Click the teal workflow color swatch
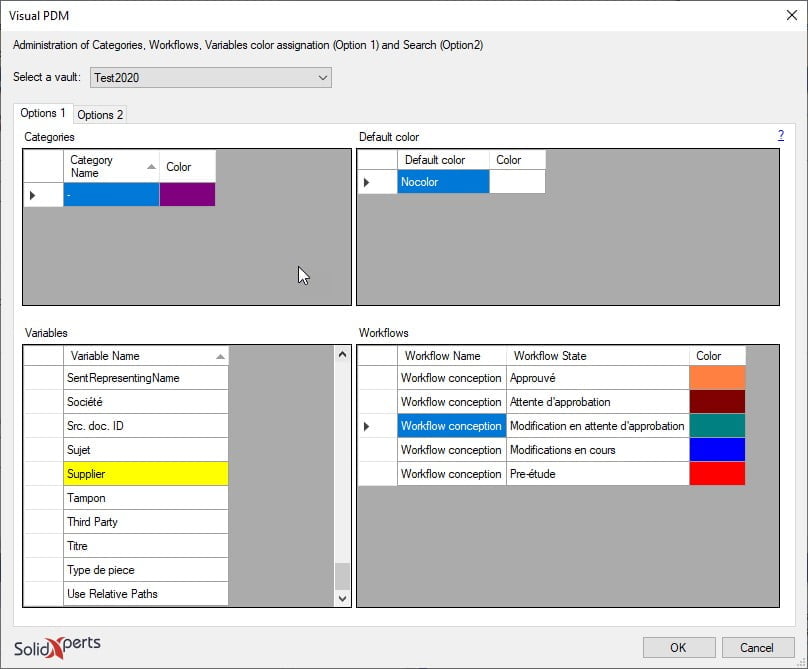 (x=717, y=426)
